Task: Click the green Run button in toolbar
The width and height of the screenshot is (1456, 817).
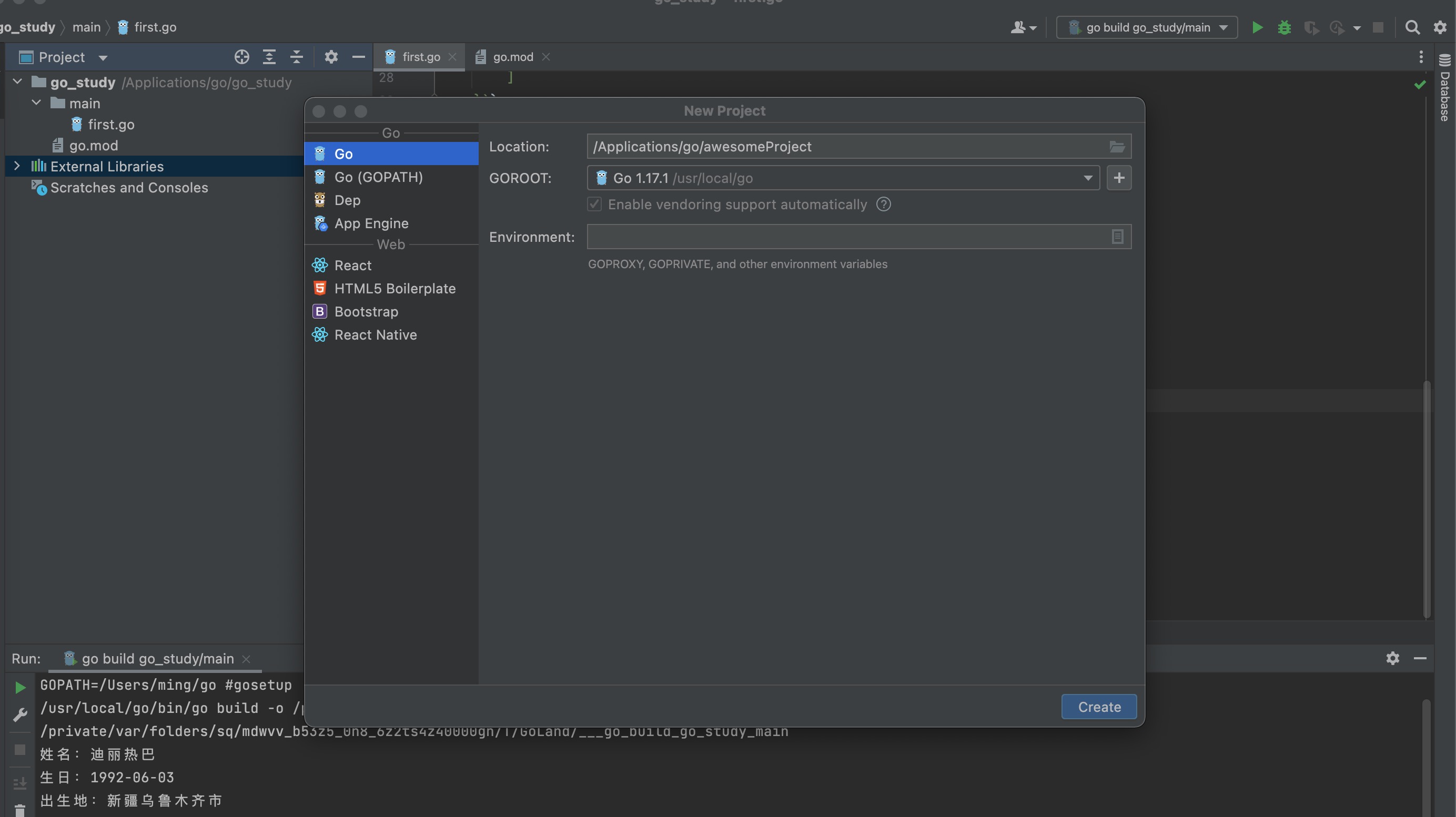Action: tap(1257, 27)
